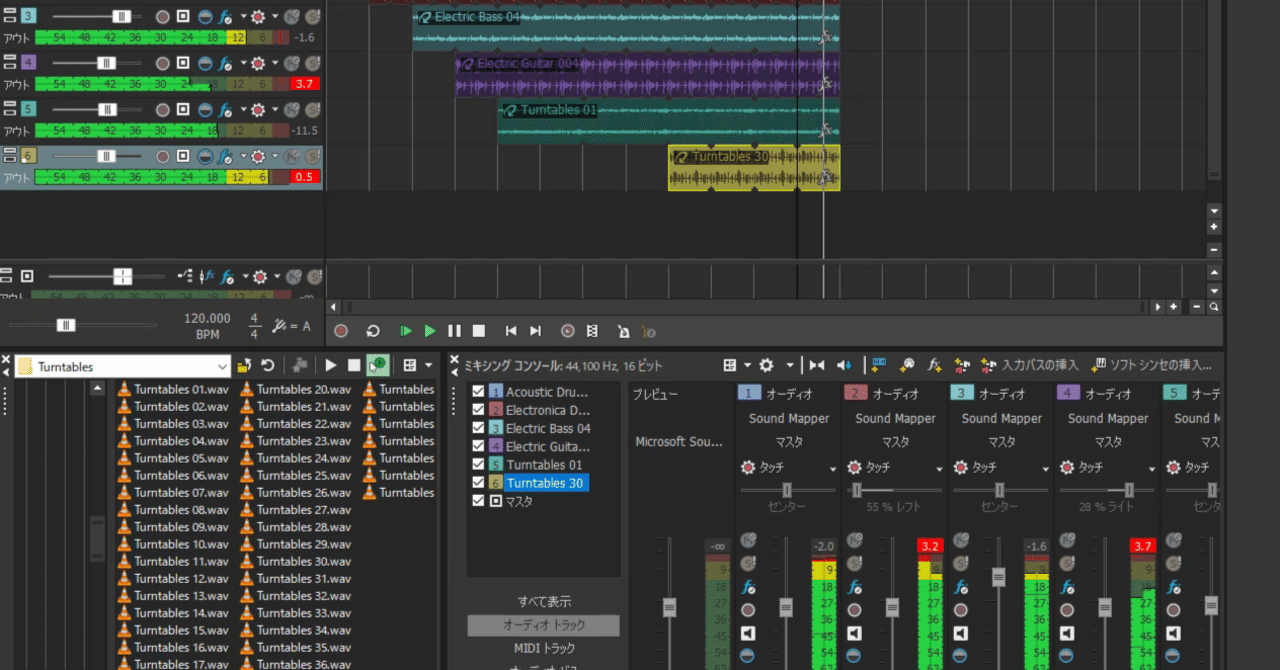Click the preview play icon in the media browser

331,366
